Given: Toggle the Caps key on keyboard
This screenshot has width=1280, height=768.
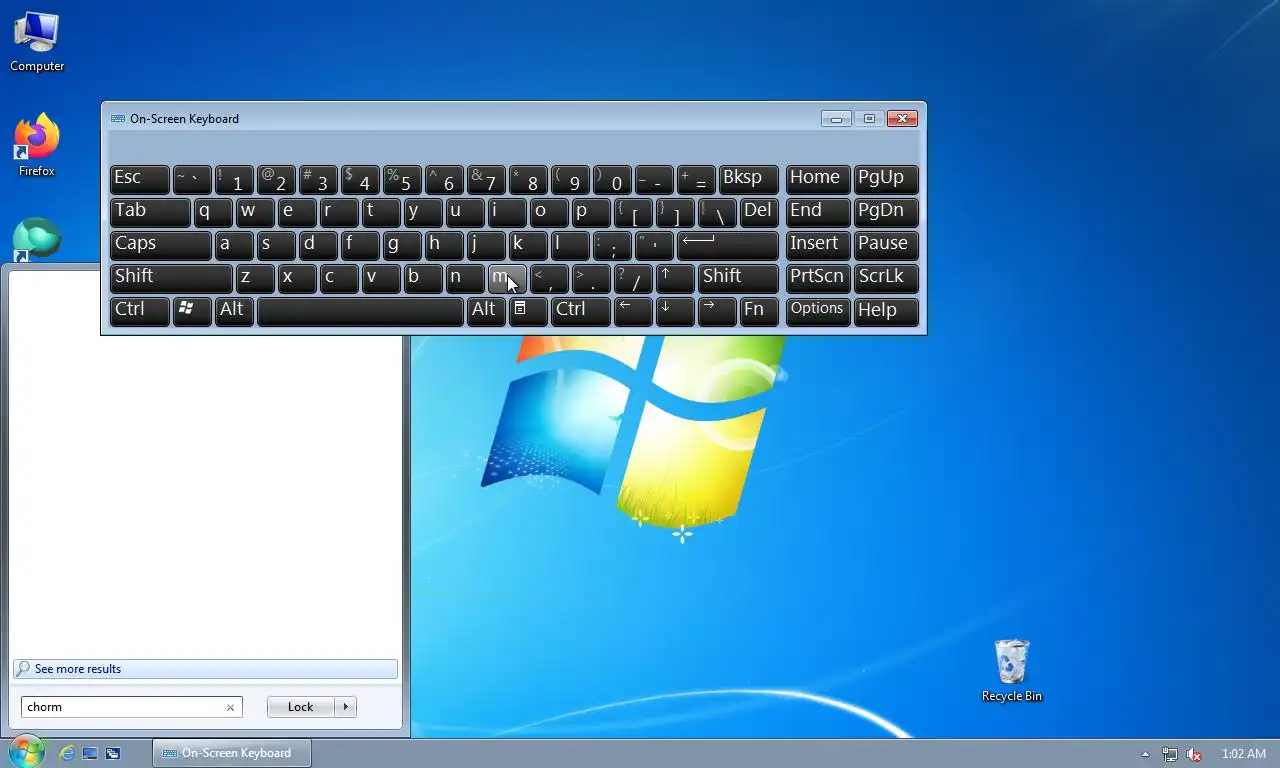Looking at the screenshot, I should (160, 245).
